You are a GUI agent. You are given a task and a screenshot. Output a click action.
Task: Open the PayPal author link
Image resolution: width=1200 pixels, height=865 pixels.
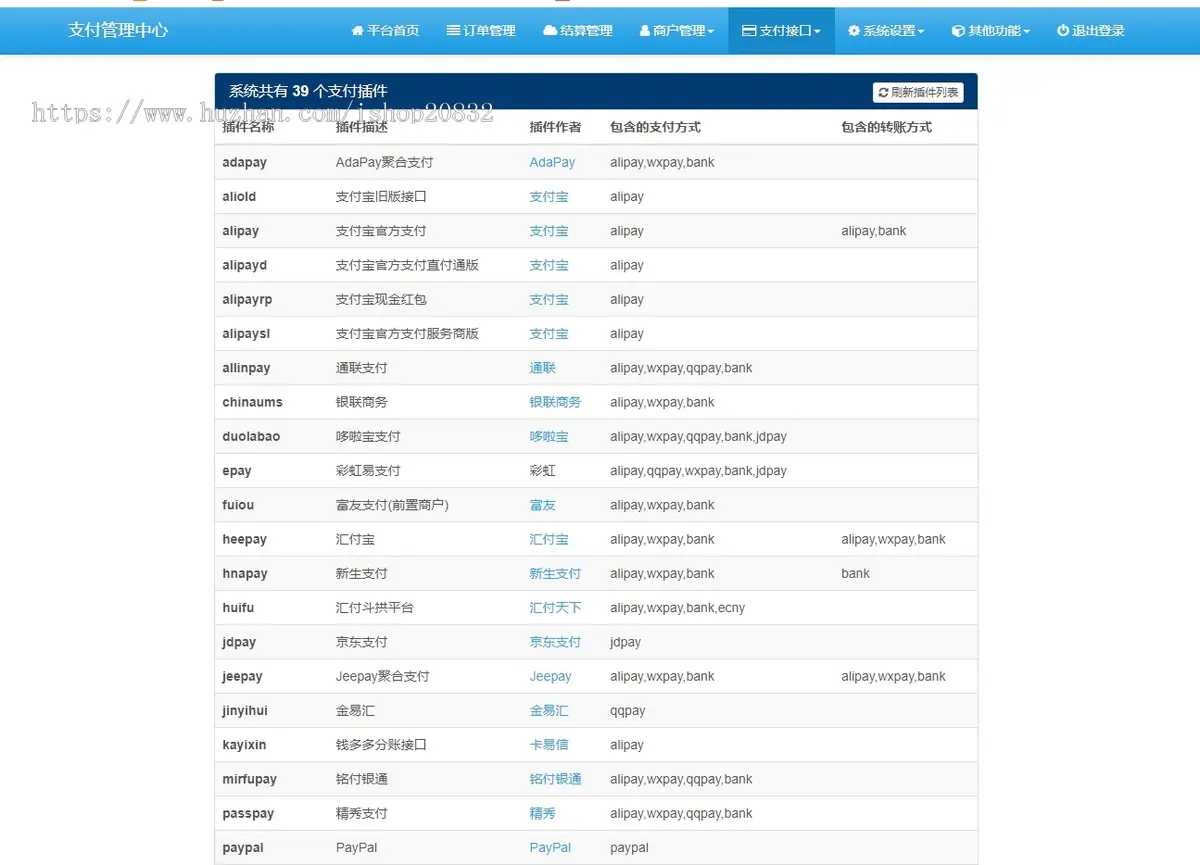pyautogui.click(x=550, y=847)
